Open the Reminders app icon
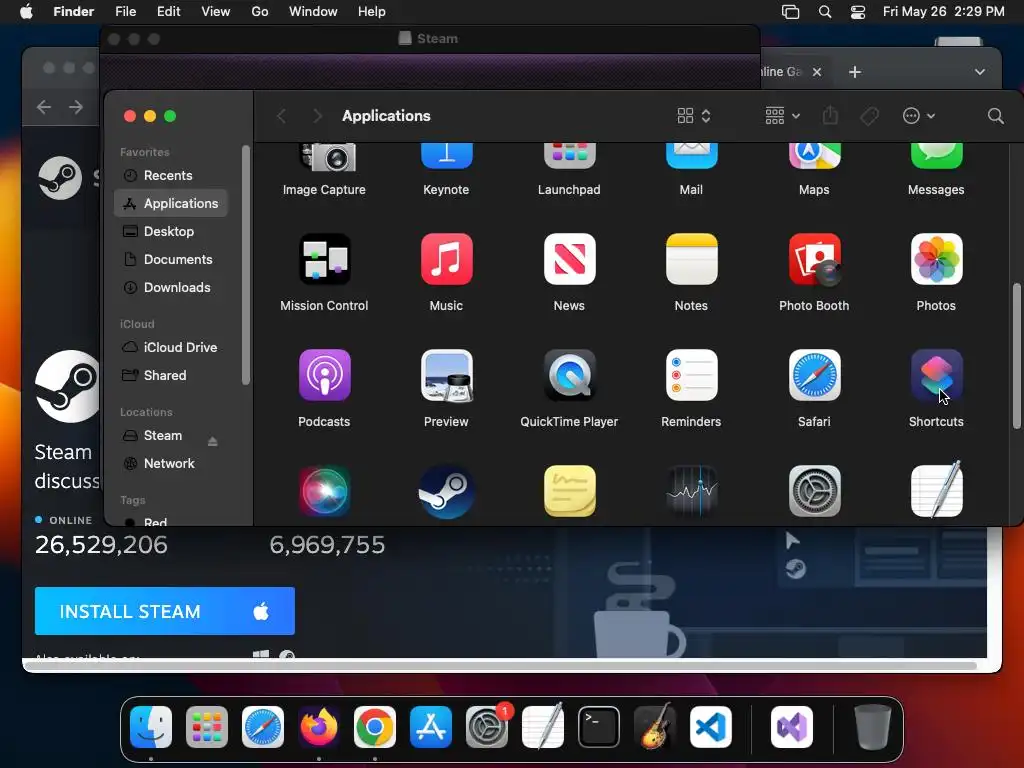The width and height of the screenshot is (1024, 768). click(x=692, y=375)
